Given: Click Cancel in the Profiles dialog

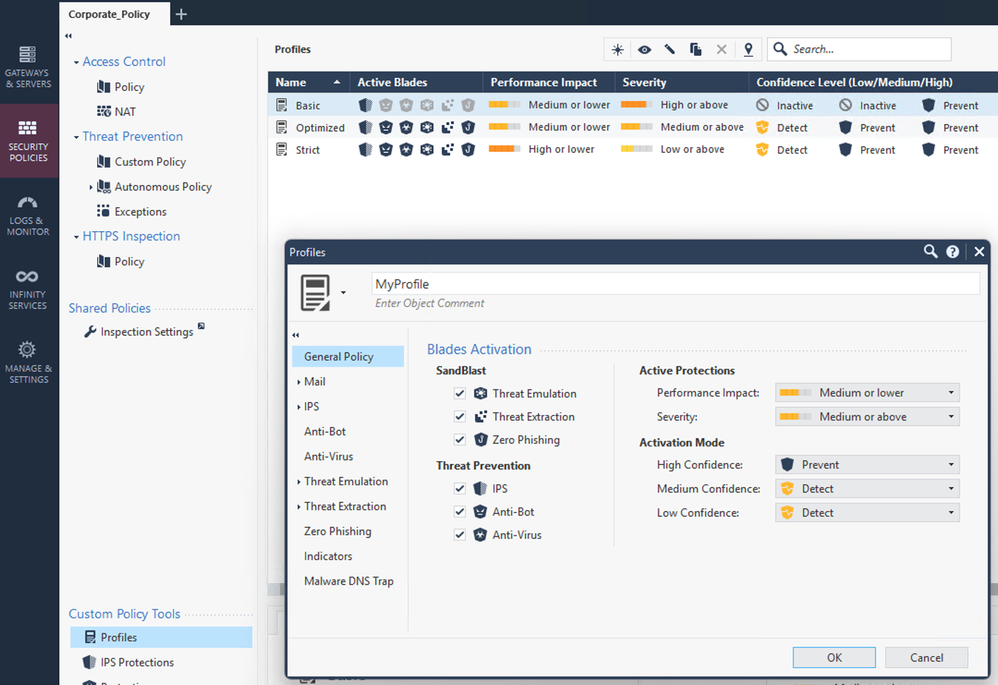Looking at the screenshot, I should pyautogui.click(x=926, y=658).
